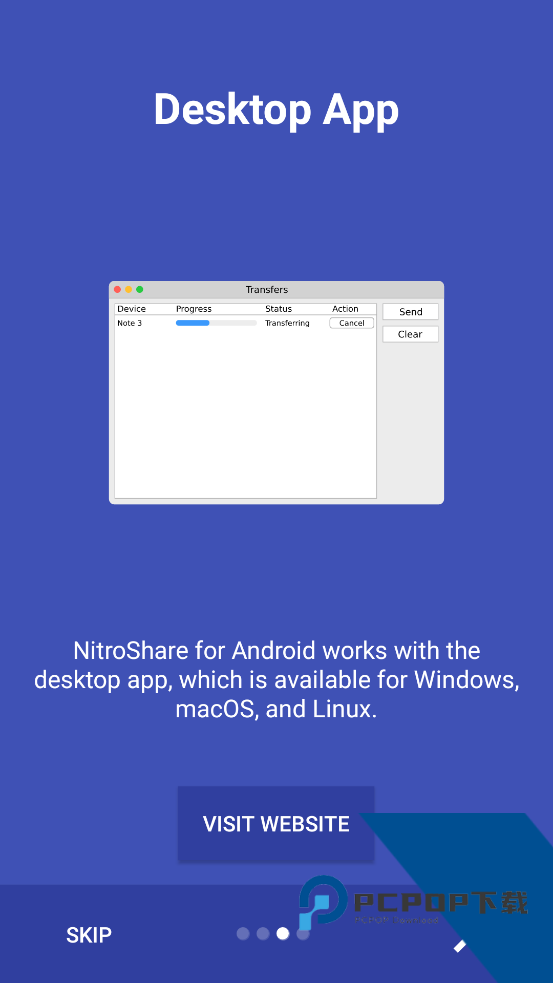The width and height of the screenshot is (553, 983).
Task: Click the Note 3 transfer progress bar
Action: point(216,323)
